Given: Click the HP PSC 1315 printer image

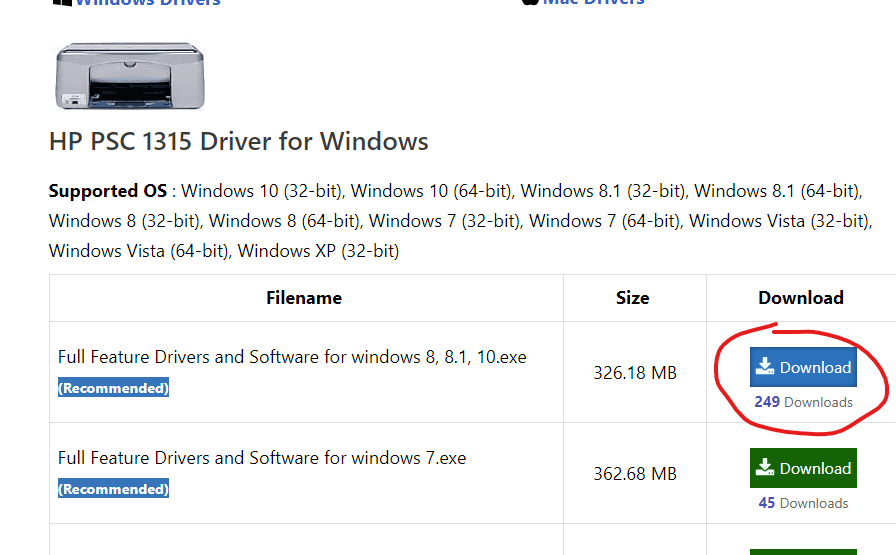Looking at the screenshot, I should 130,75.
